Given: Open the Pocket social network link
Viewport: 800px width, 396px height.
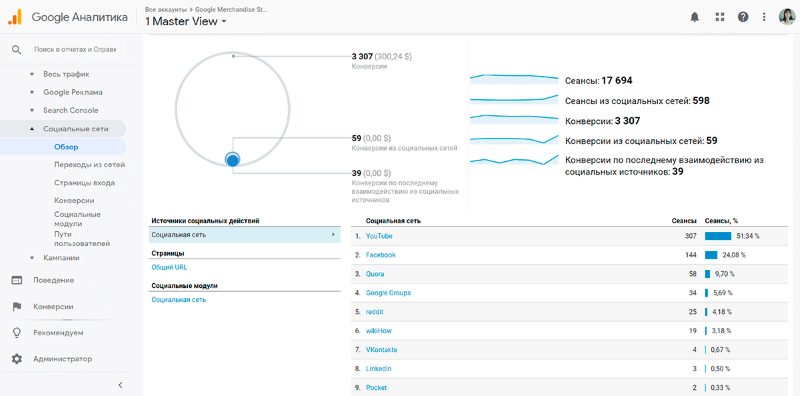Looking at the screenshot, I should coord(376,387).
